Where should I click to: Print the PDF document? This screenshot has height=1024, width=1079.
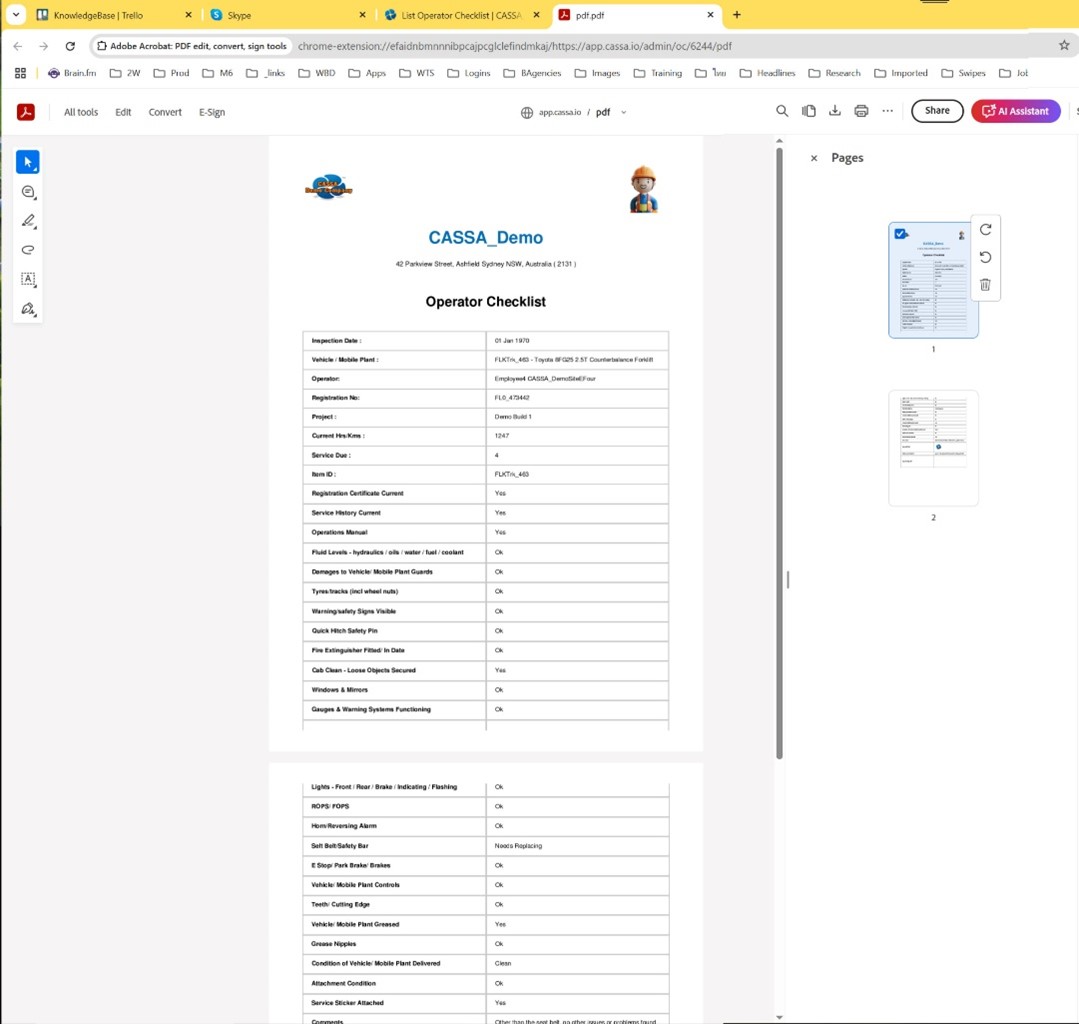point(861,111)
